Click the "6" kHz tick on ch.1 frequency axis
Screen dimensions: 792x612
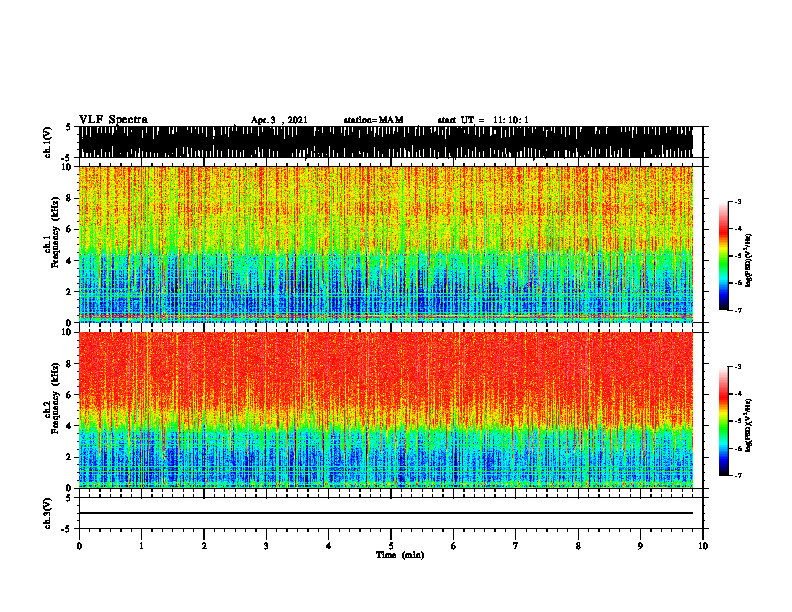70,229
